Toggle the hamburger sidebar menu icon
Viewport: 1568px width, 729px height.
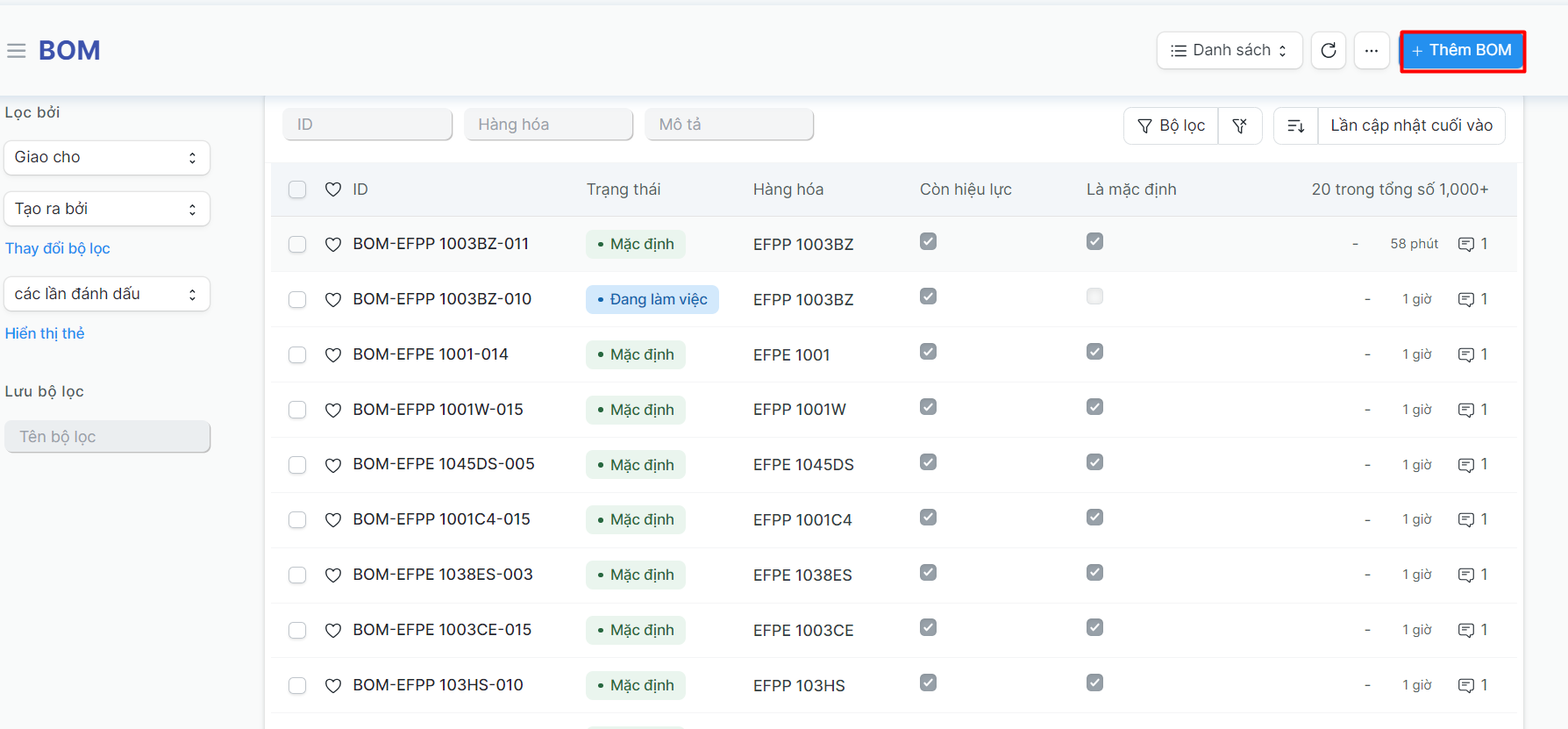coord(16,51)
